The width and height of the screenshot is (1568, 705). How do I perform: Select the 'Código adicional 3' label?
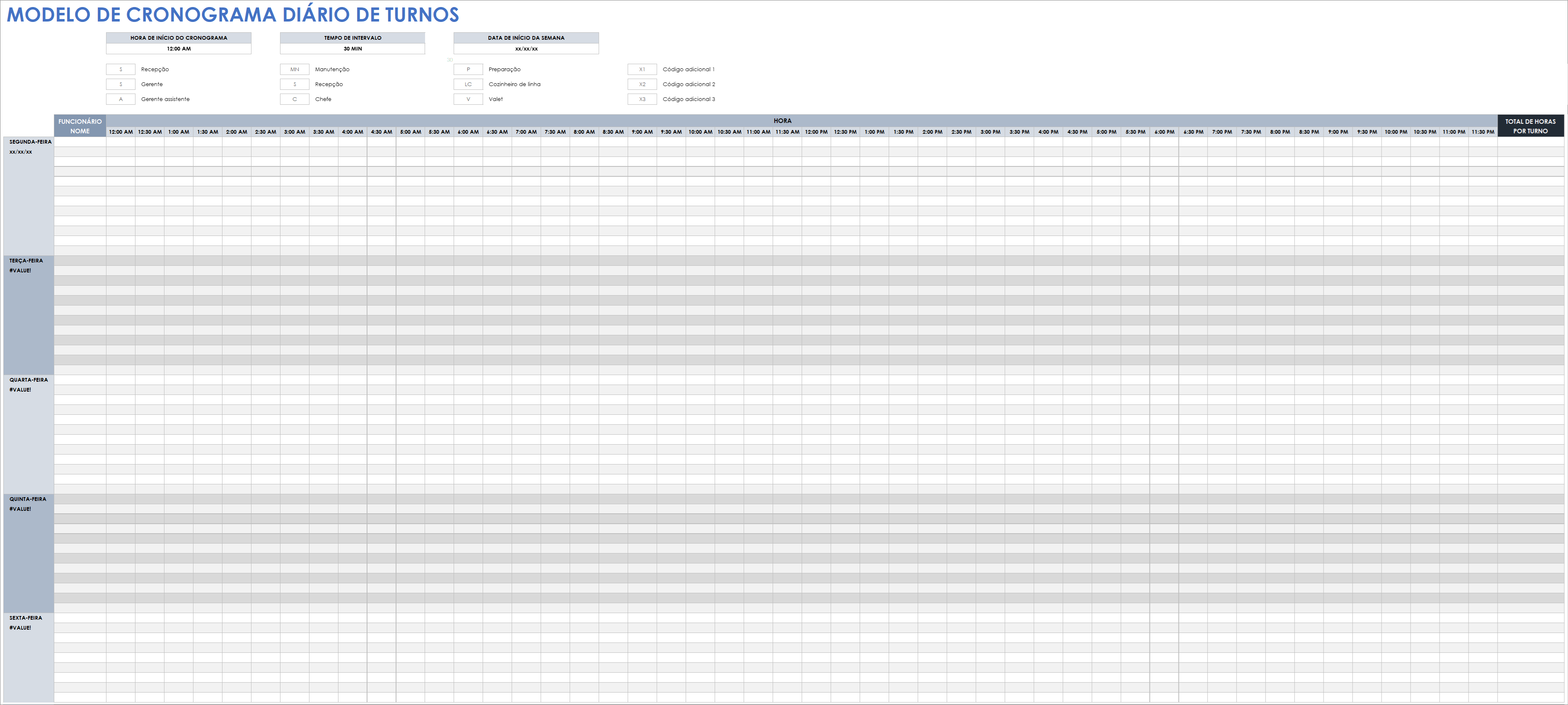coord(689,99)
